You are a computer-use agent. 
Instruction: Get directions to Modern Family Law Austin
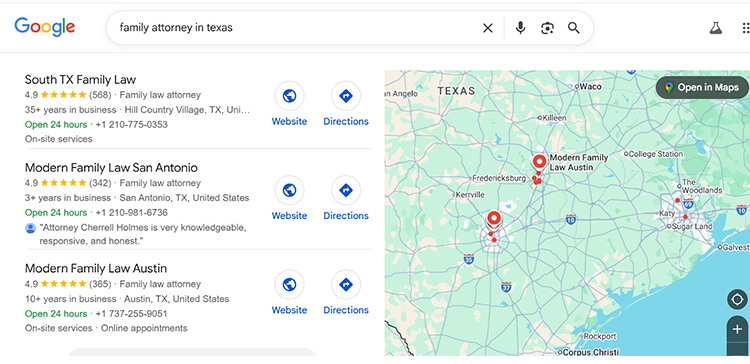pyautogui.click(x=346, y=285)
